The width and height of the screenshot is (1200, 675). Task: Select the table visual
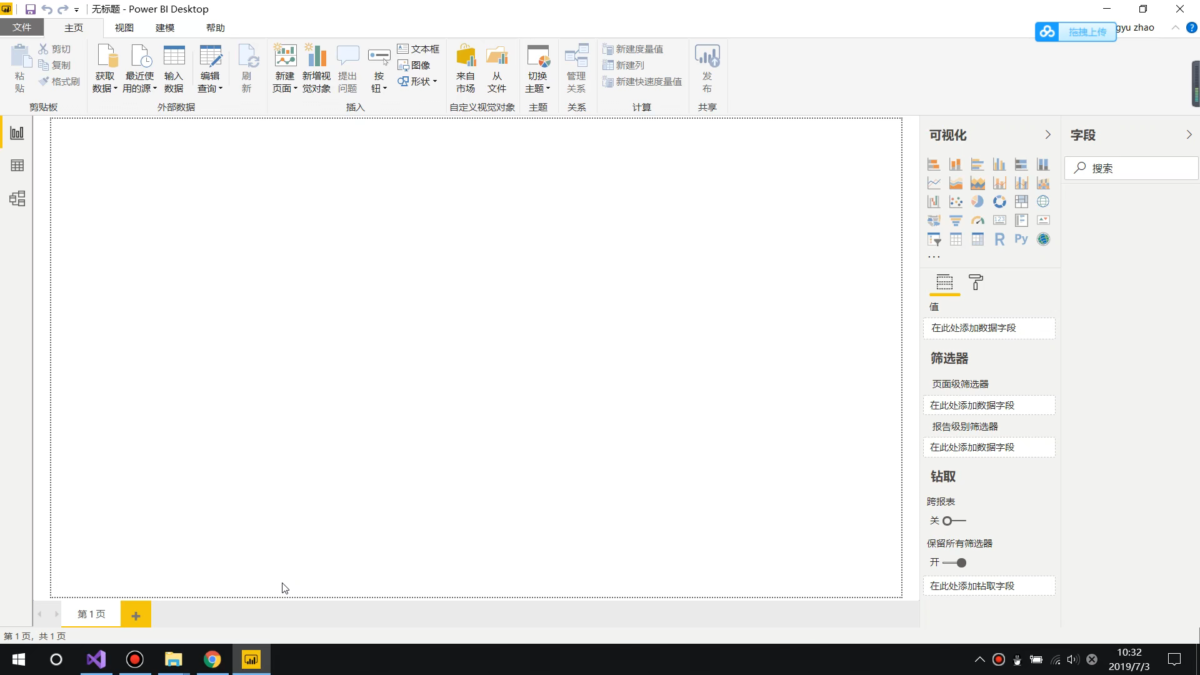955,239
